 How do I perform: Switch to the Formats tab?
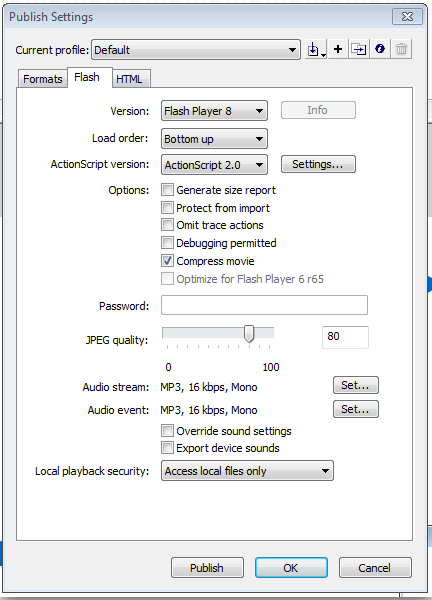[42, 79]
